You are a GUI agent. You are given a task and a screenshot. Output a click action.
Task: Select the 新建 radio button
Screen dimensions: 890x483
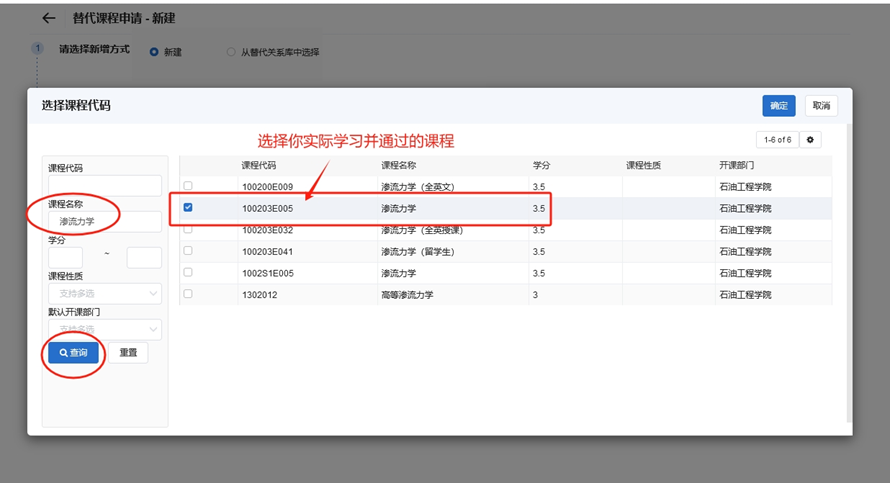point(154,52)
